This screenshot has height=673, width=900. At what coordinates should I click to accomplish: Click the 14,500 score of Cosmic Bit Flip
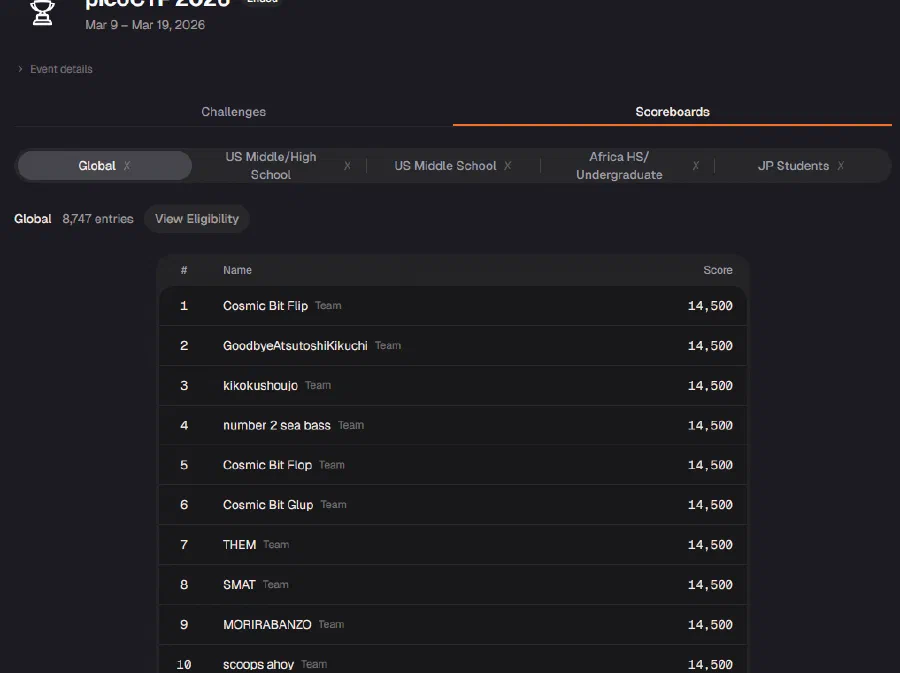[x=710, y=306]
